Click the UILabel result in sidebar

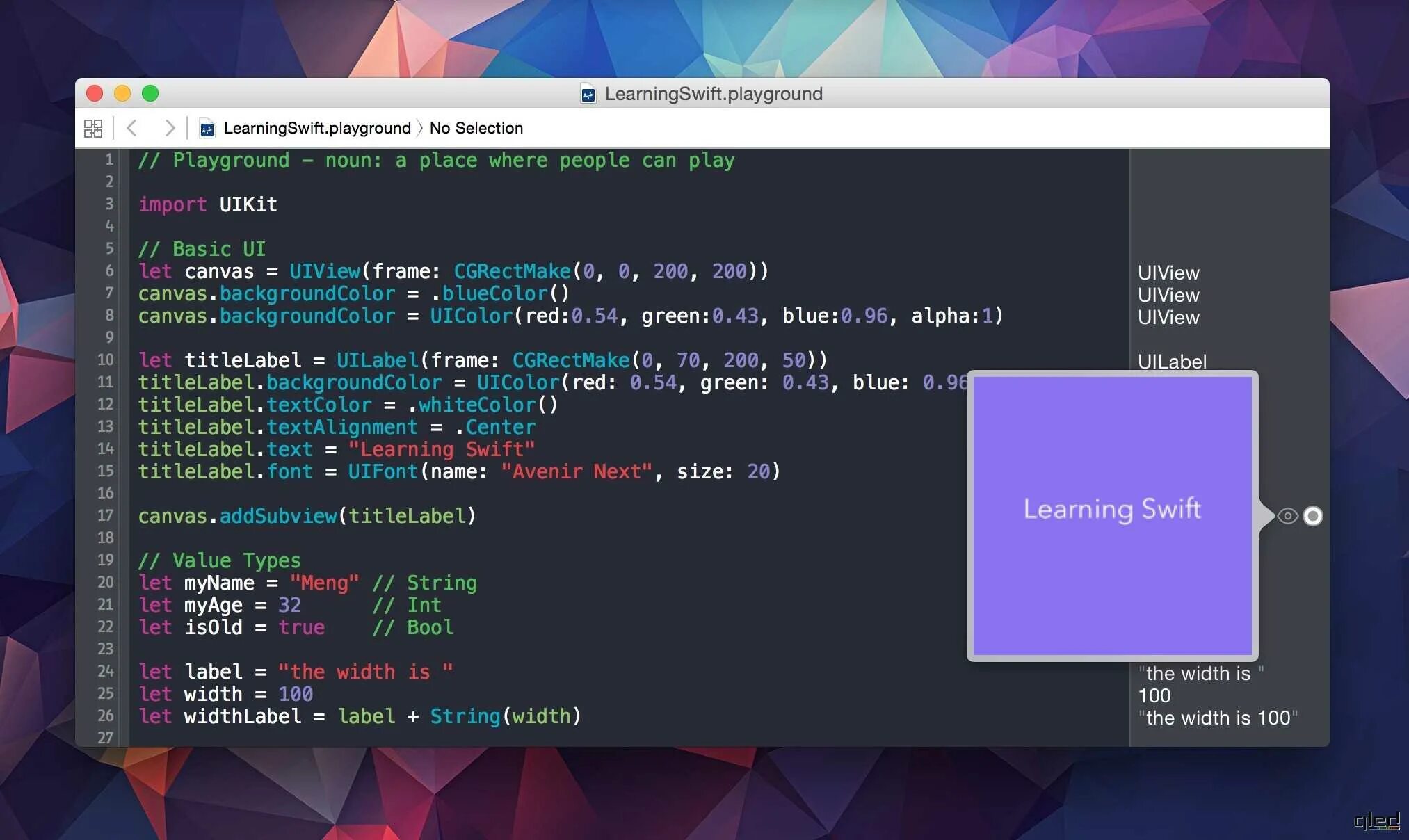pyautogui.click(x=1172, y=362)
